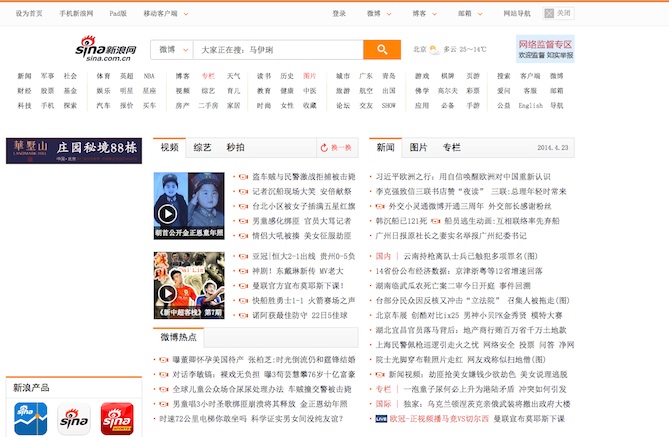The height and width of the screenshot is (437, 669).
Task: Click the 国际 category label
Action: 383,404
